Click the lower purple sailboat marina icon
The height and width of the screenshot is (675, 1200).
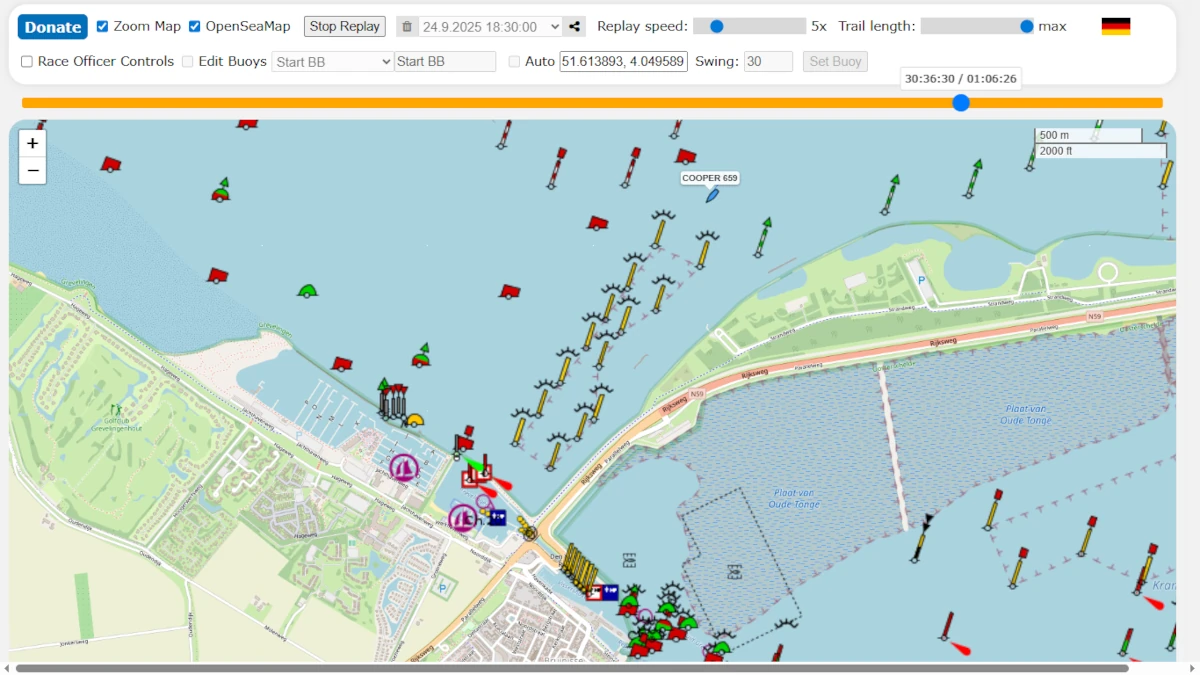pyautogui.click(x=462, y=518)
